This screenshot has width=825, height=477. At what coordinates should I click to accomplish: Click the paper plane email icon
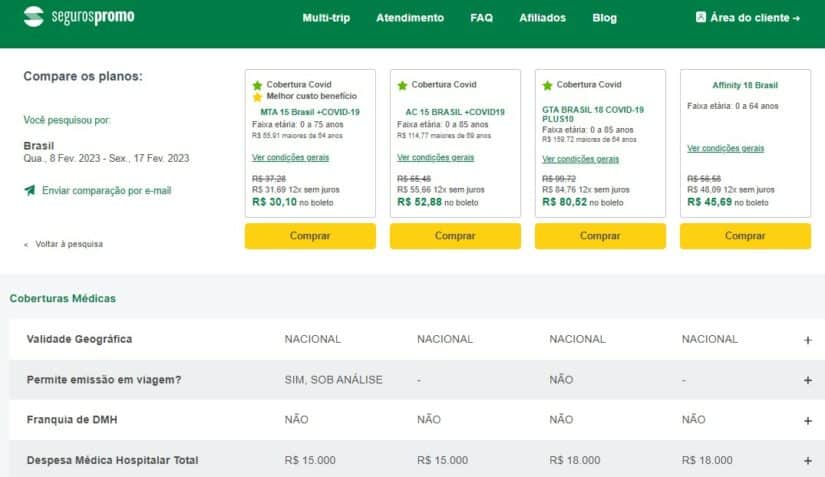tap(29, 190)
